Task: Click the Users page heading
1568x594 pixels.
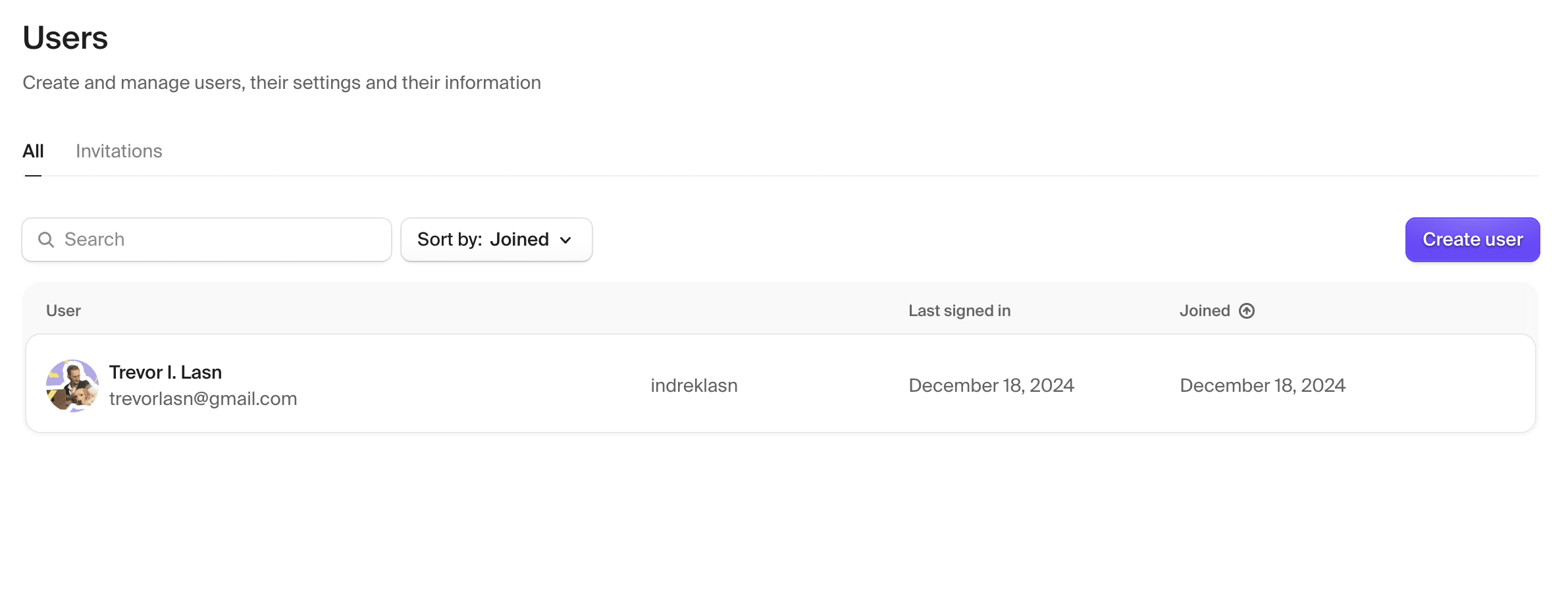Action: [65, 38]
